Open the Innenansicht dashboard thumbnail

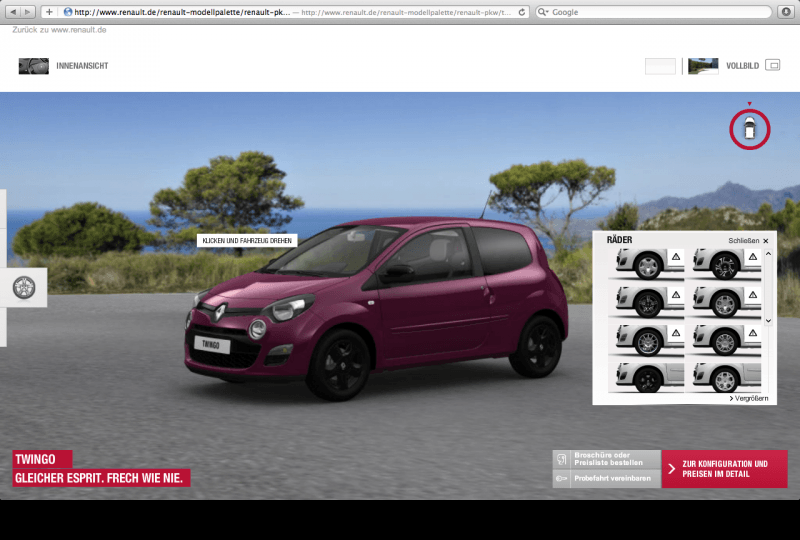[34, 66]
